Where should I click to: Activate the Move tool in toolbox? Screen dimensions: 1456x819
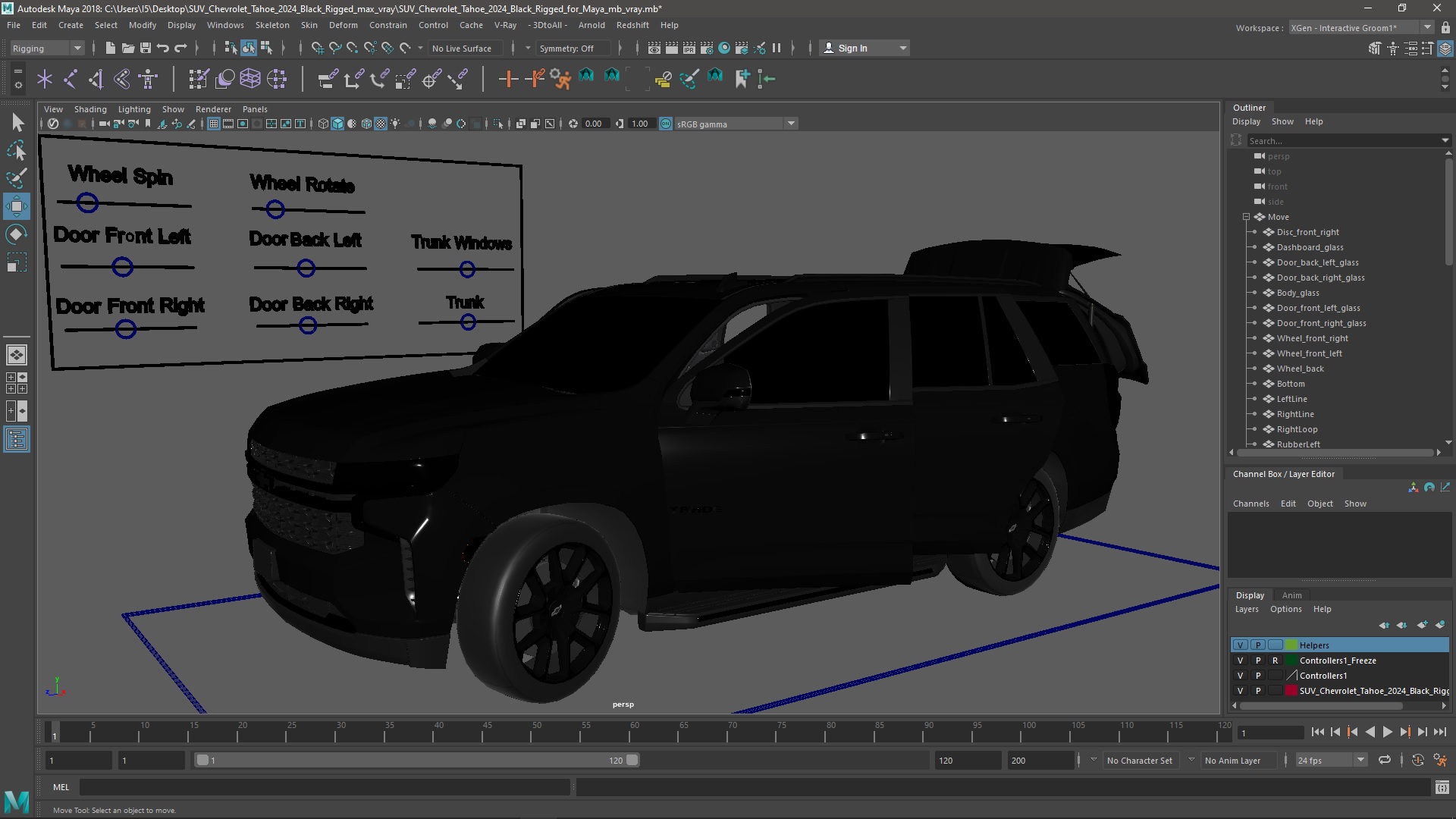point(17,206)
